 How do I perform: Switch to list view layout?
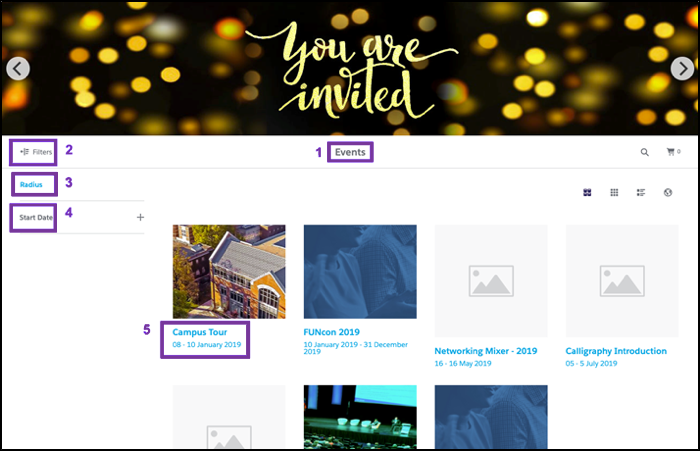[x=641, y=192]
